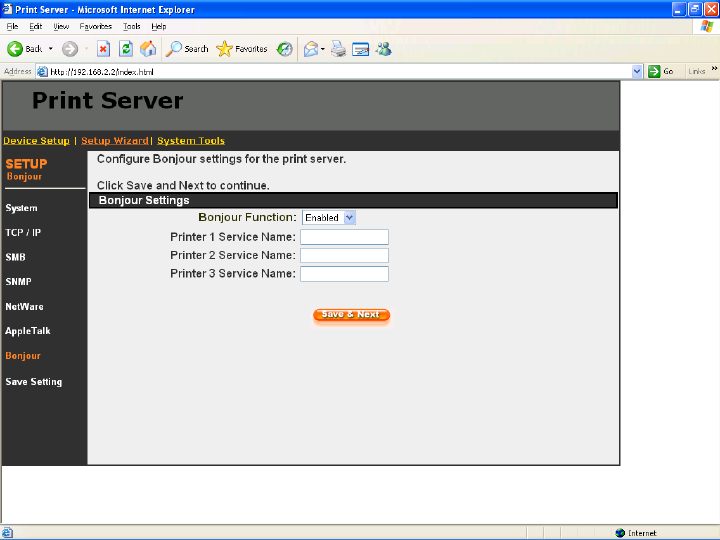720x540 pixels.
Task: Click the Internet zone globe in the status bar
Action: (620, 533)
